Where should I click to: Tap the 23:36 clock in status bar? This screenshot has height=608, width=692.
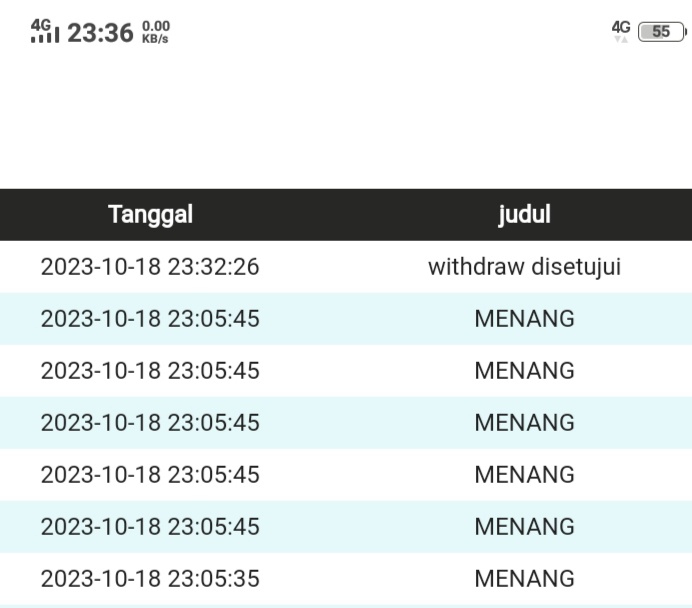[x=100, y=32]
